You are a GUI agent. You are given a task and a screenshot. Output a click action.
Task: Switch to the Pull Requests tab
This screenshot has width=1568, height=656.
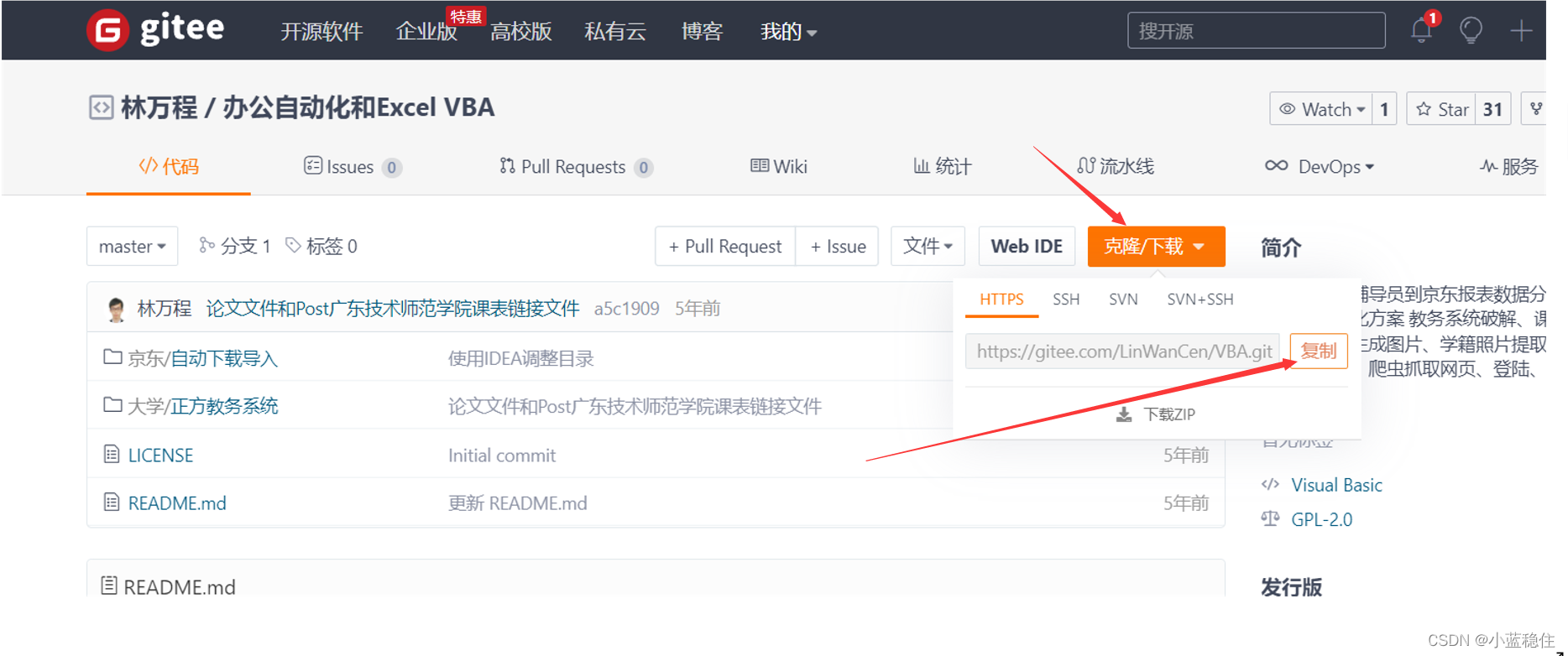point(576,167)
